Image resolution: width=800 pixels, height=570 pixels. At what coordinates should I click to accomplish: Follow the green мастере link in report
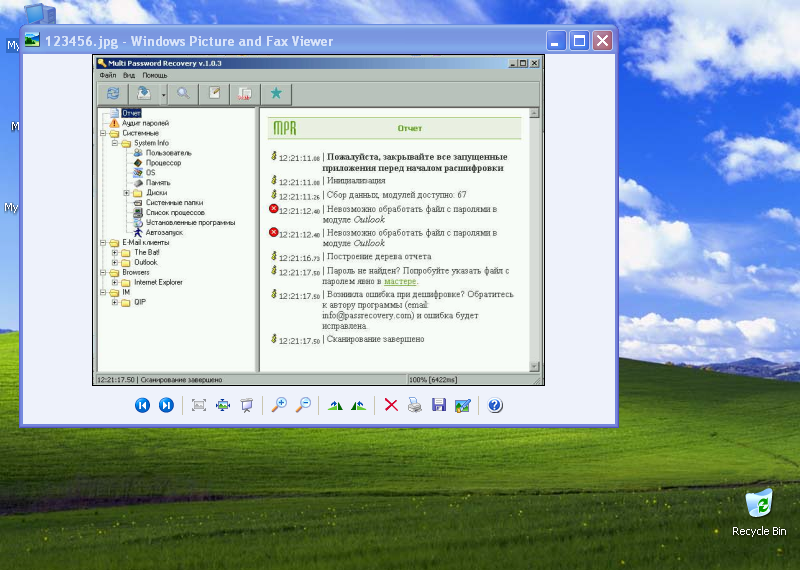pyautogui.click(x=400, y=281)
